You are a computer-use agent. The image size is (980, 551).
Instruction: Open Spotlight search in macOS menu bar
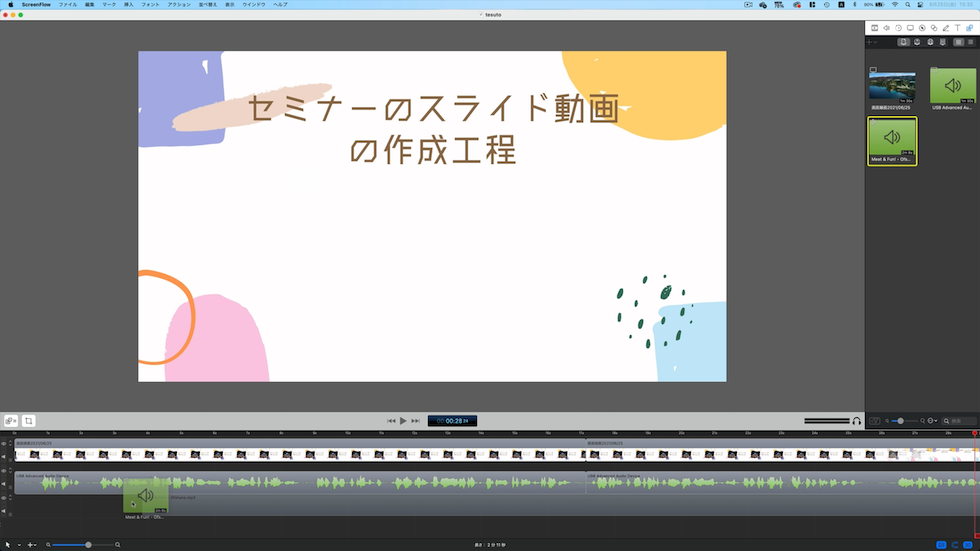[x=908, y=4]
